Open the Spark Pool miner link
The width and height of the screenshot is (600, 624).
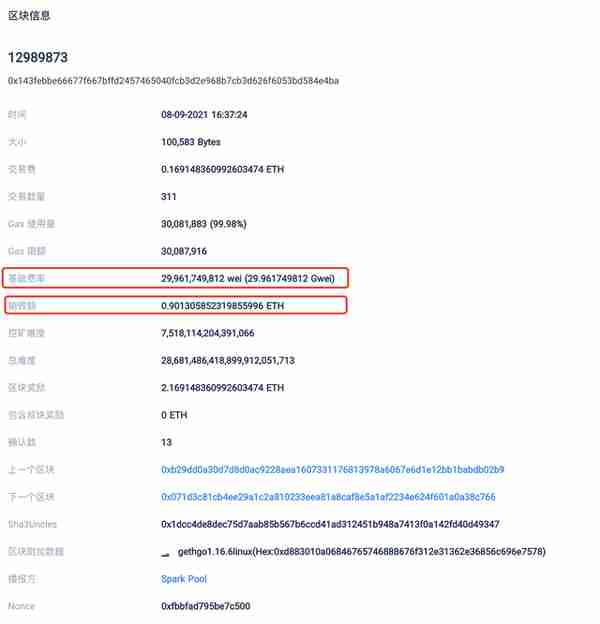184,579
